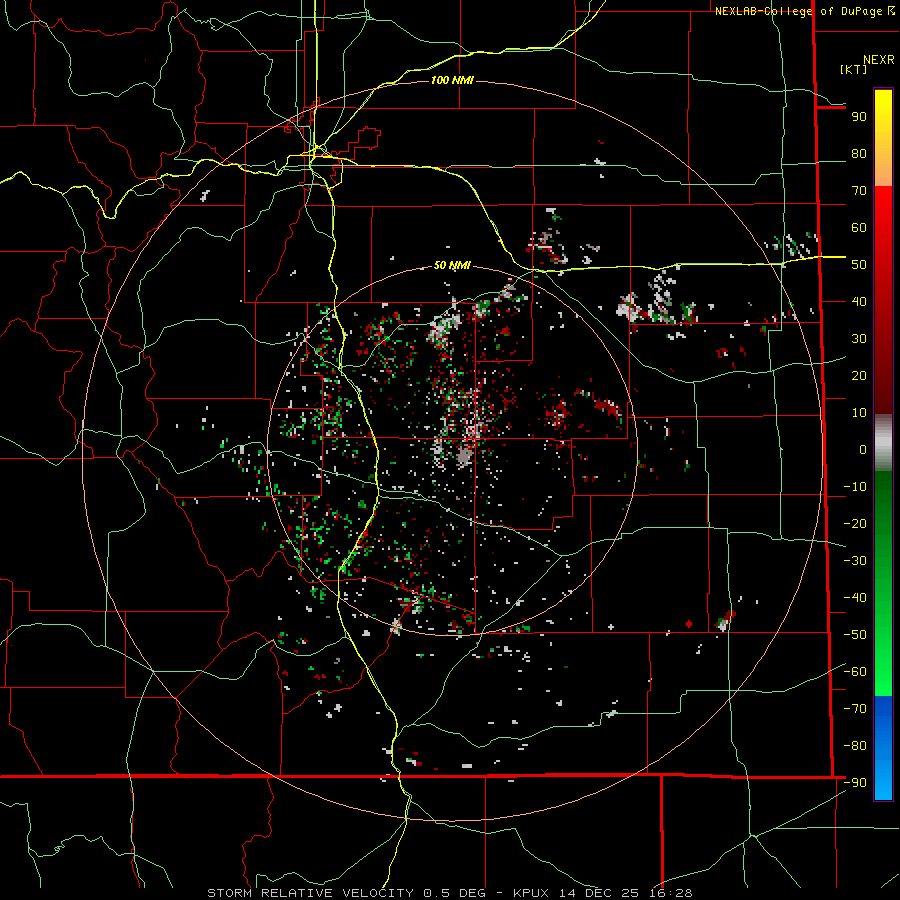
Task: Click the KPUX station identifier in the caption
Action: pos(531,893)
